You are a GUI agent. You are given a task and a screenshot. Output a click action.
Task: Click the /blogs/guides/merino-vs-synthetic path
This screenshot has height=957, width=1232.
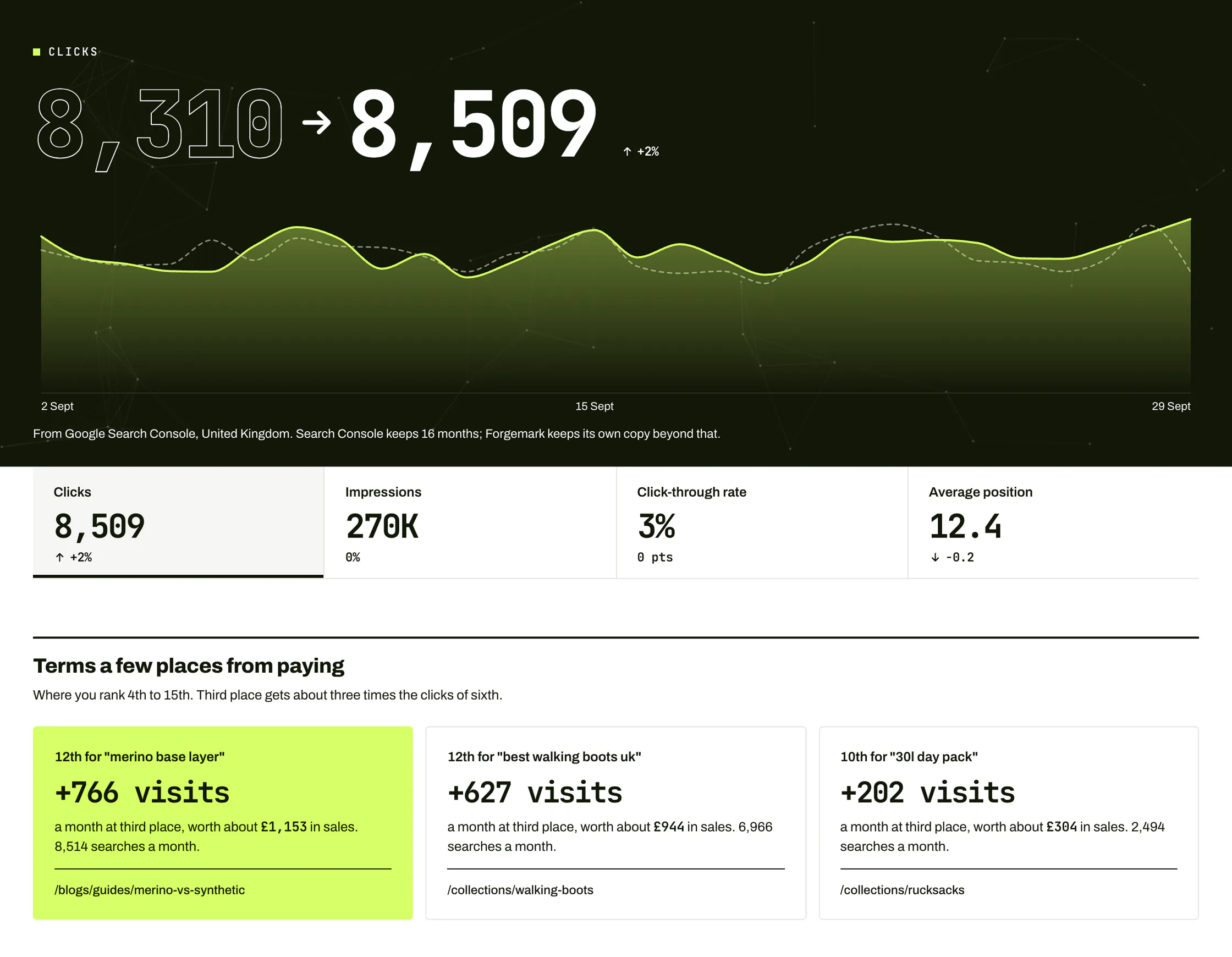tap(150, 890)
